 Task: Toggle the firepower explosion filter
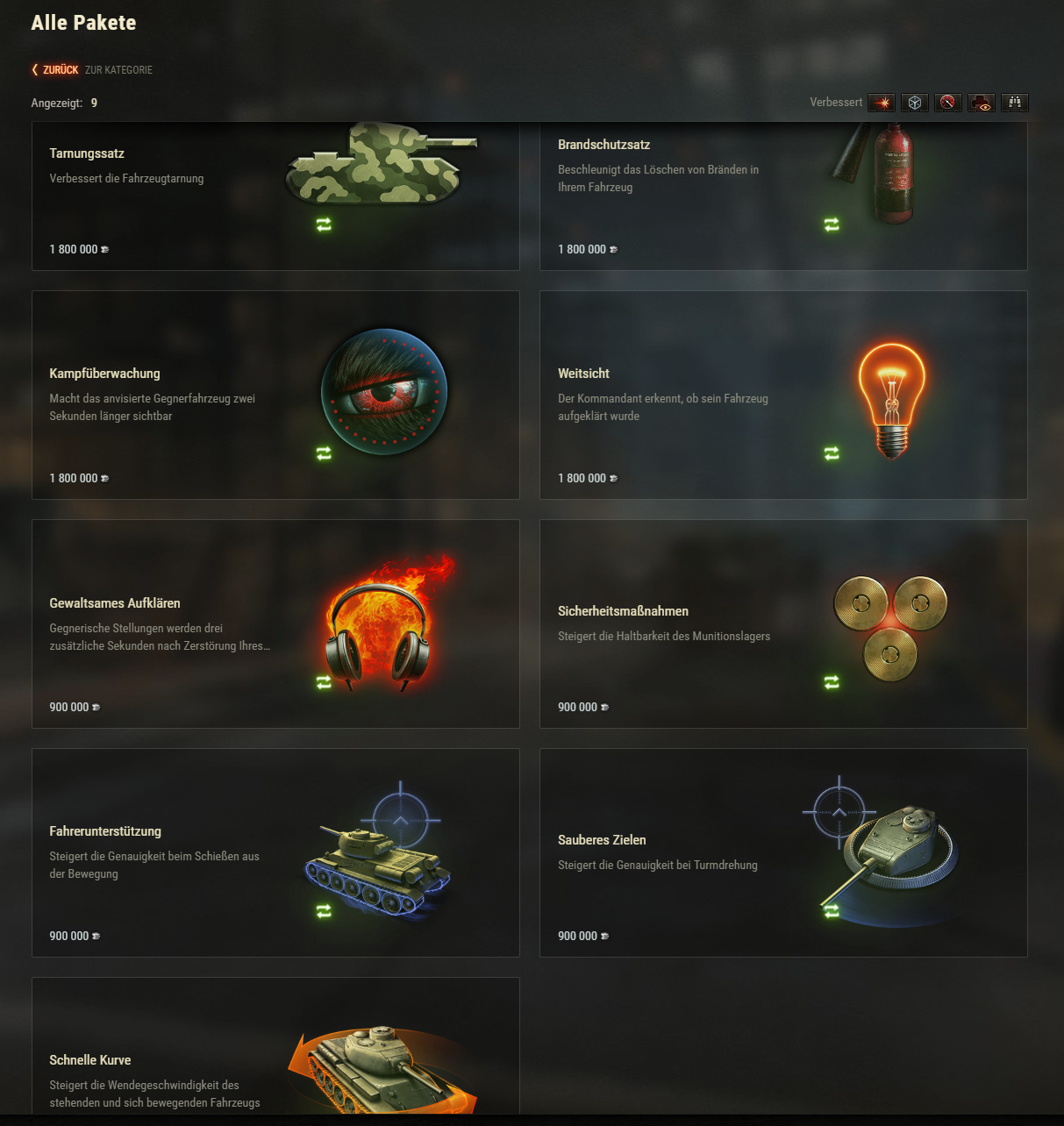tap(882, 103)
